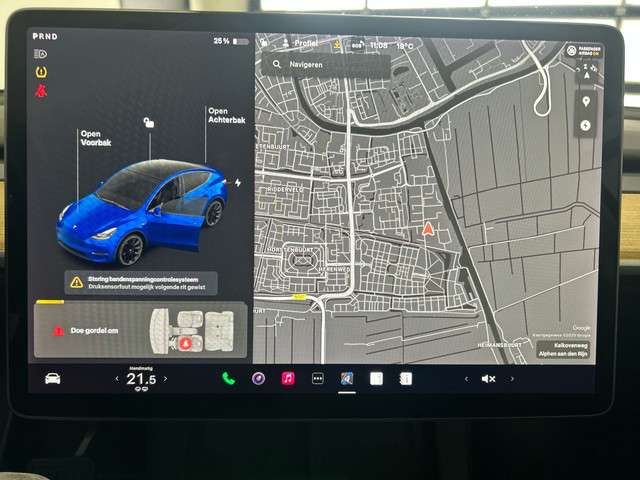Tap the Kalkovenweg location label
640x480 pixels.
(564, 350)
